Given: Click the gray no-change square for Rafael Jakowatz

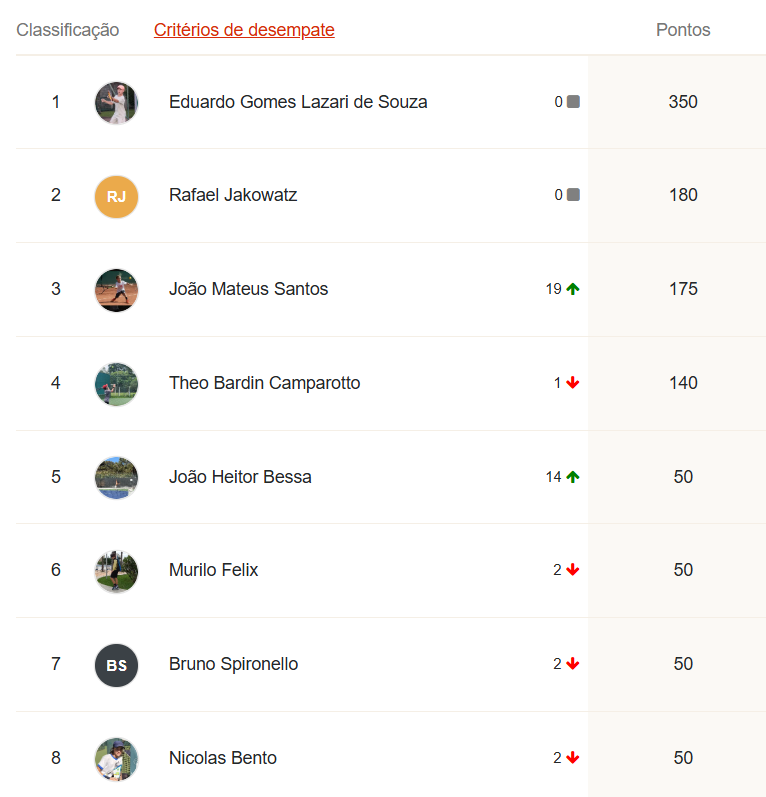Looking at the screenshot, I should click(573, 195).
